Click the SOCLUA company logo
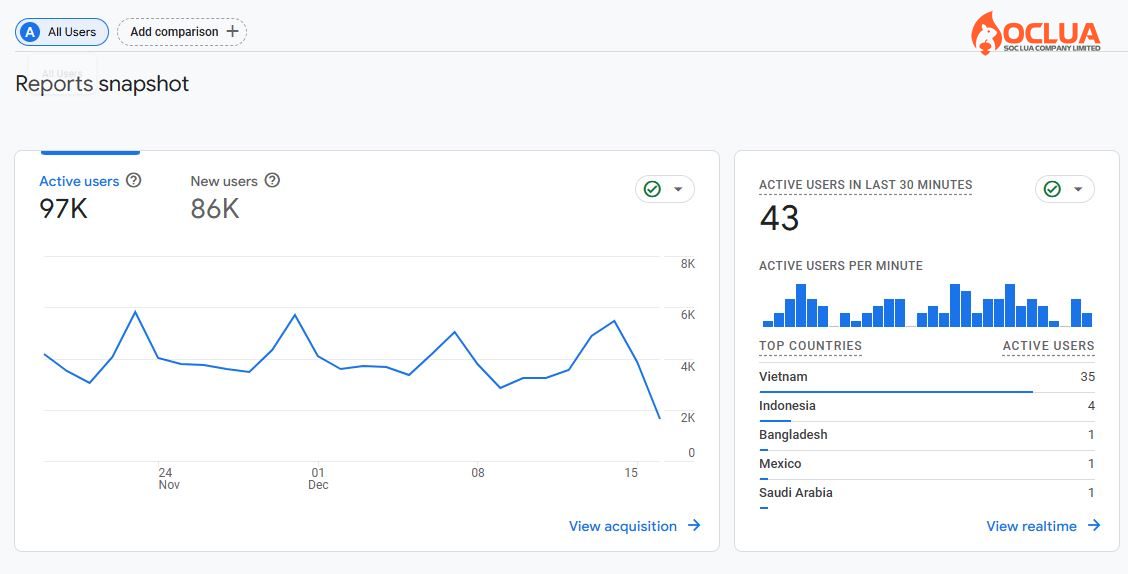Screen dimensions: 1128x574 click(1036, 33)
